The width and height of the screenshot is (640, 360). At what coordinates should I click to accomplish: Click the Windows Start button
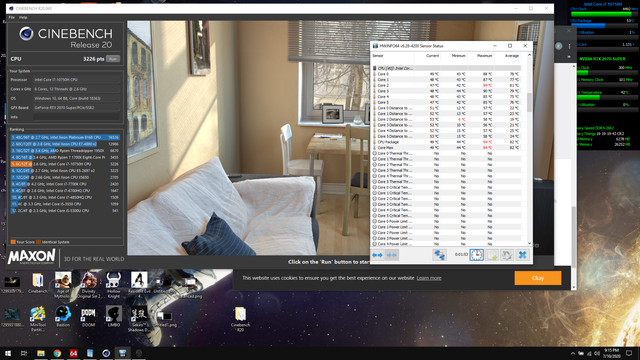click(x=8, y=353)
